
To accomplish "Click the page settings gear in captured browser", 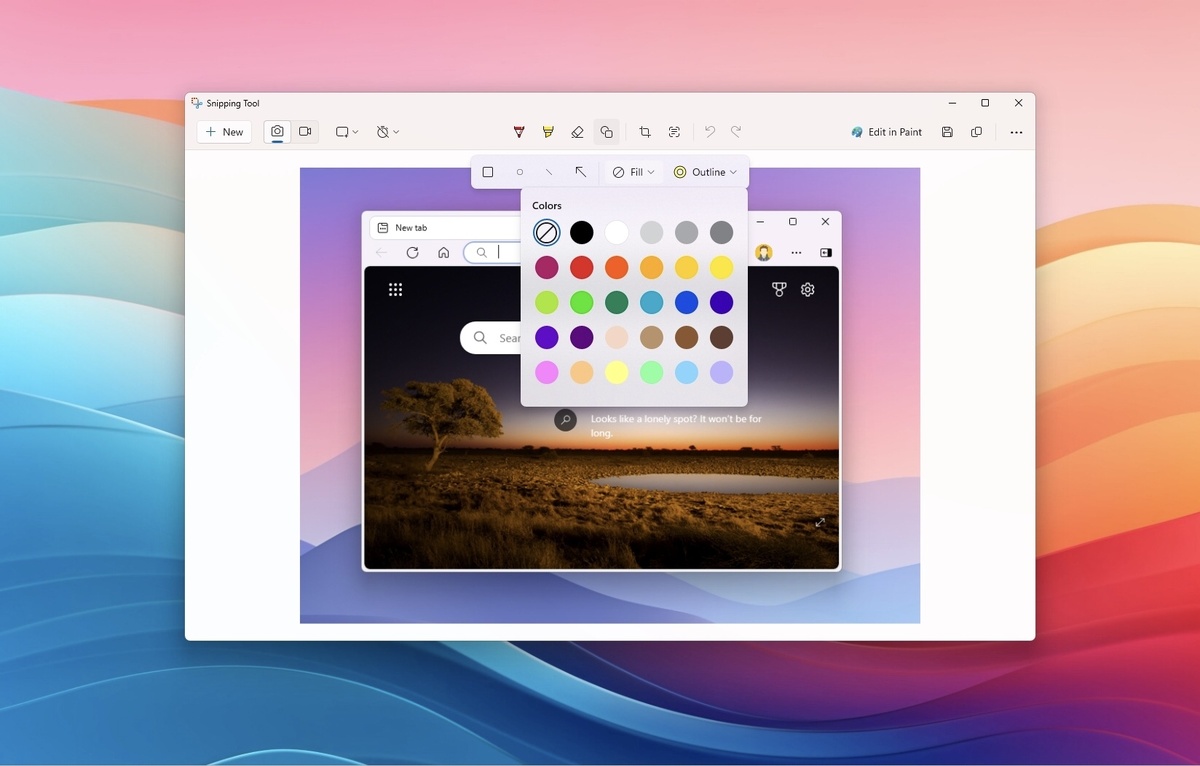I will point(808,290).
